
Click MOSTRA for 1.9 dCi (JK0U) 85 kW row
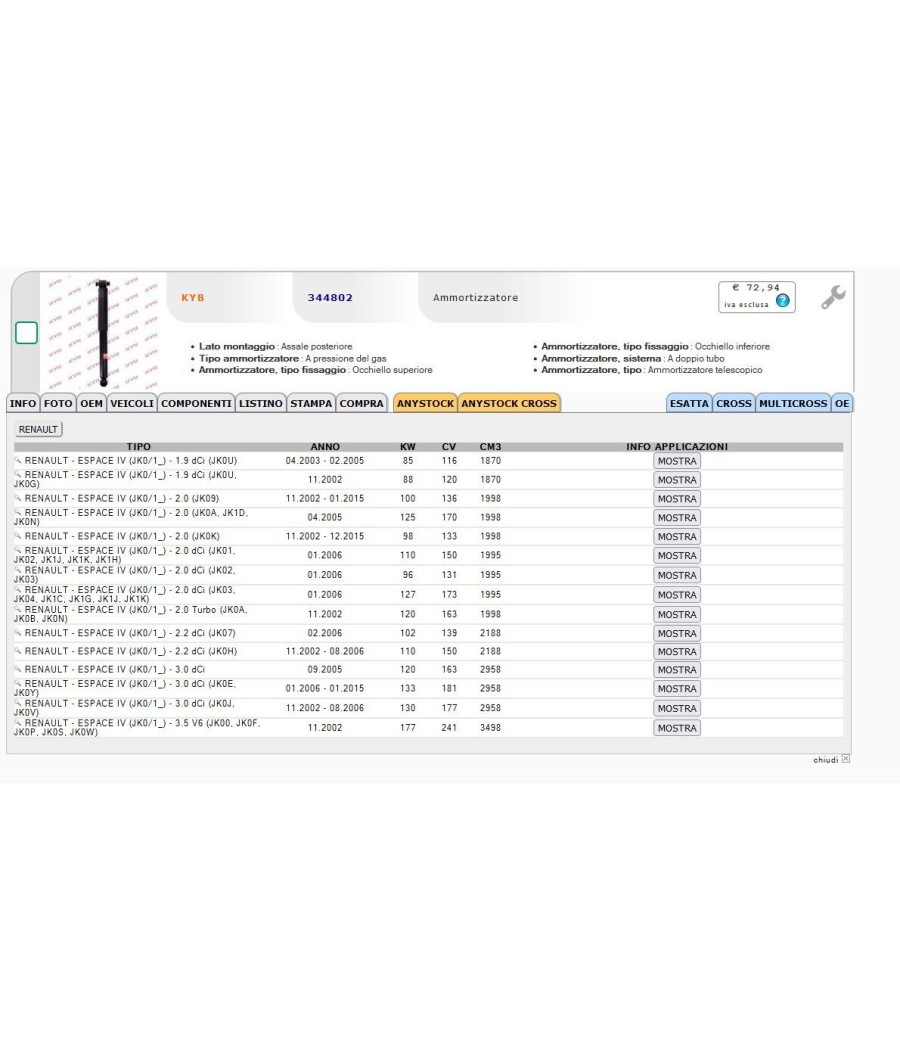click(677, 461)
